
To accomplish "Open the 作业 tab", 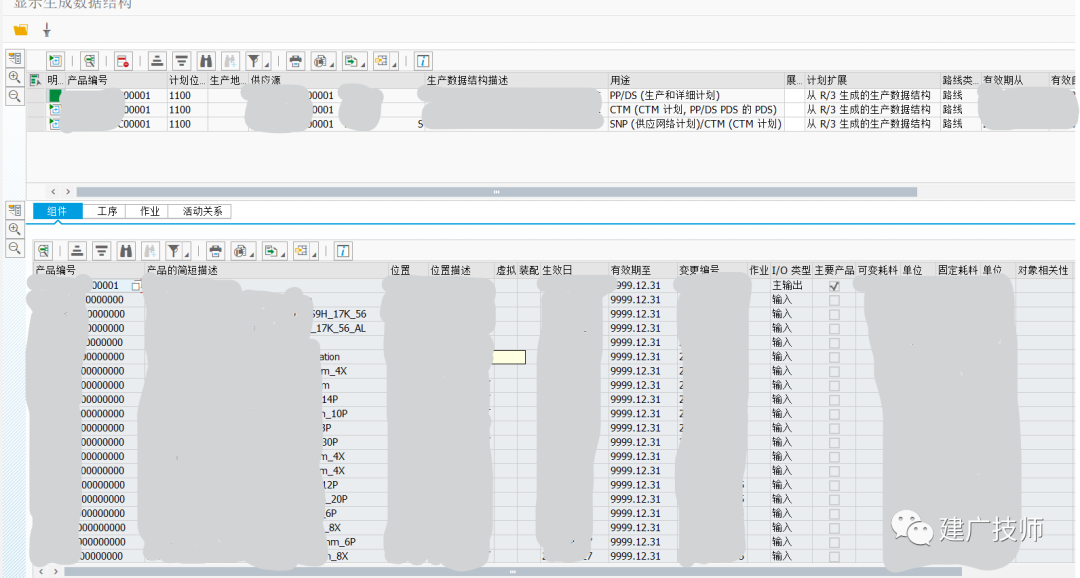I will [x=149, y=211].
